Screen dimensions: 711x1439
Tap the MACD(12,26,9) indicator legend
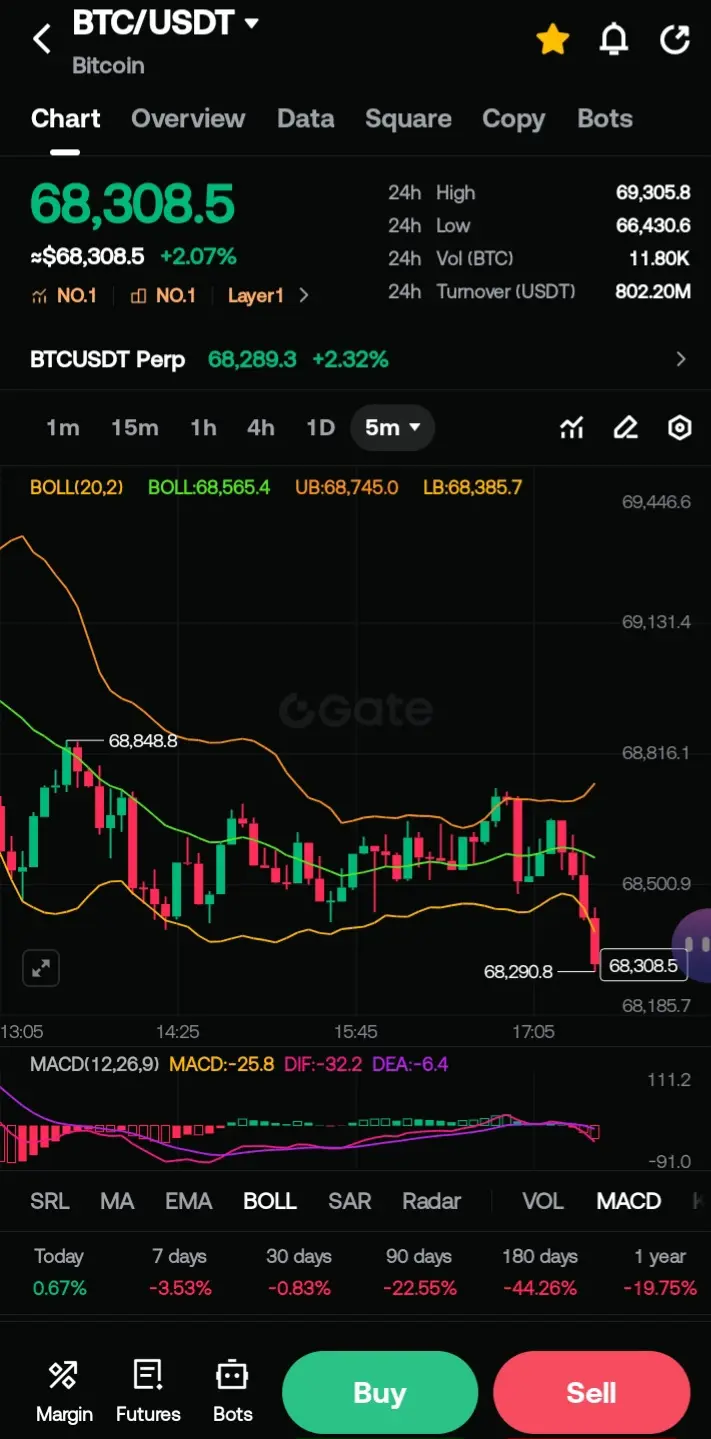[x=94, y=1064]
